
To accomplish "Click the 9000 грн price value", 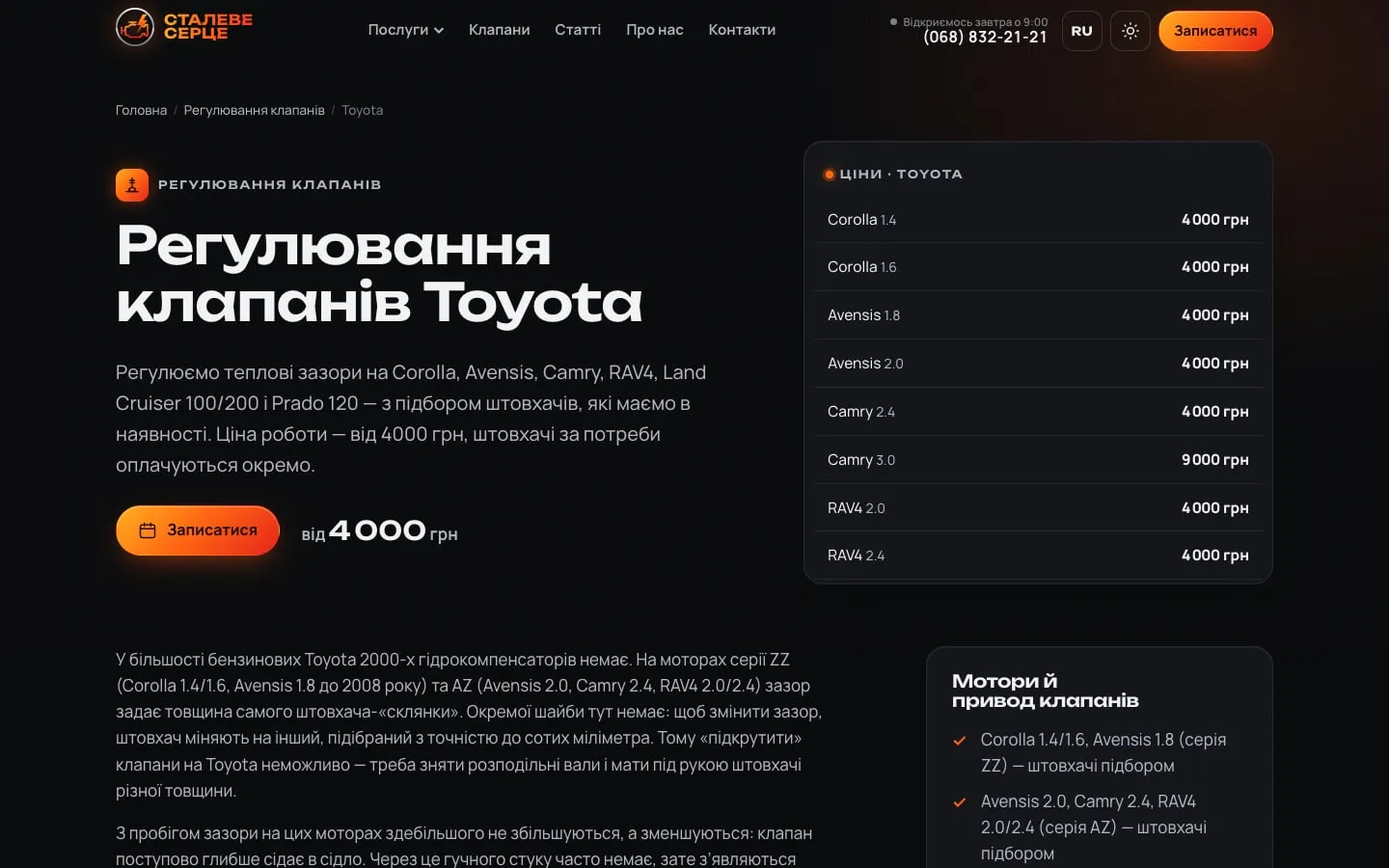I will click(x=1215, y=460).
